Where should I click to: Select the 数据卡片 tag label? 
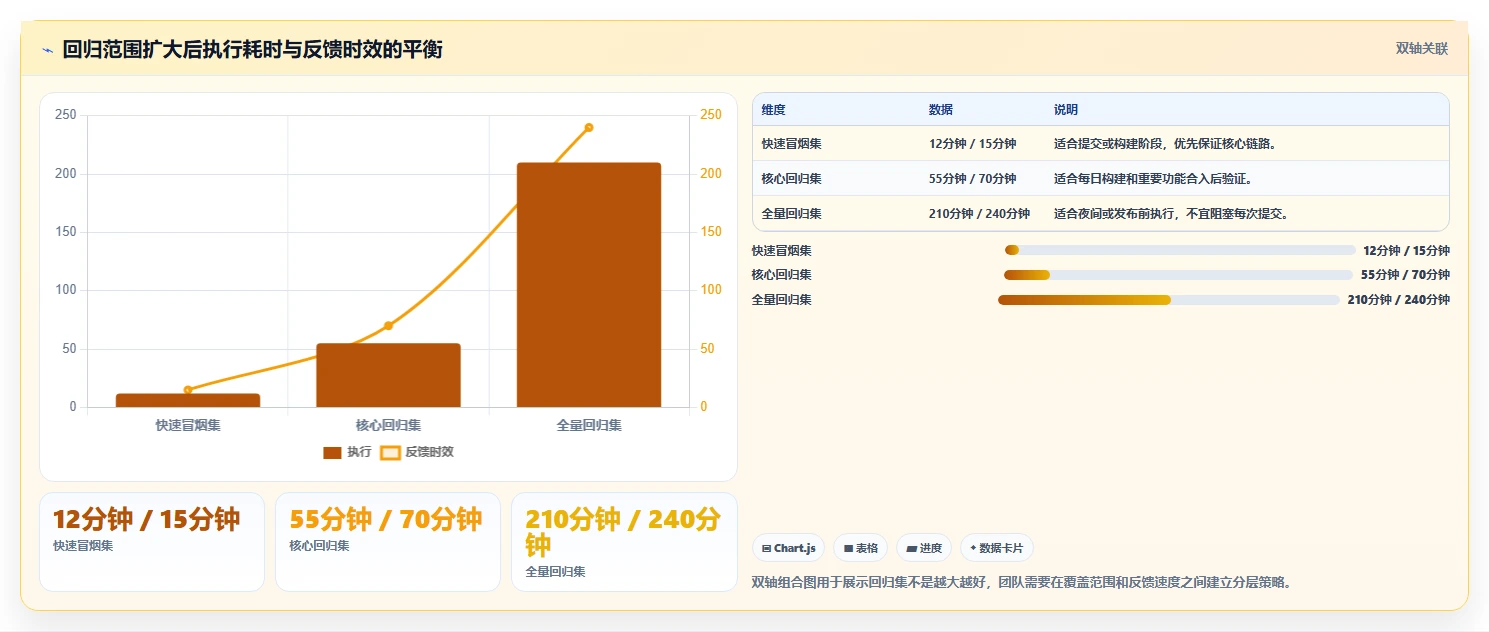click(1002, 548)
